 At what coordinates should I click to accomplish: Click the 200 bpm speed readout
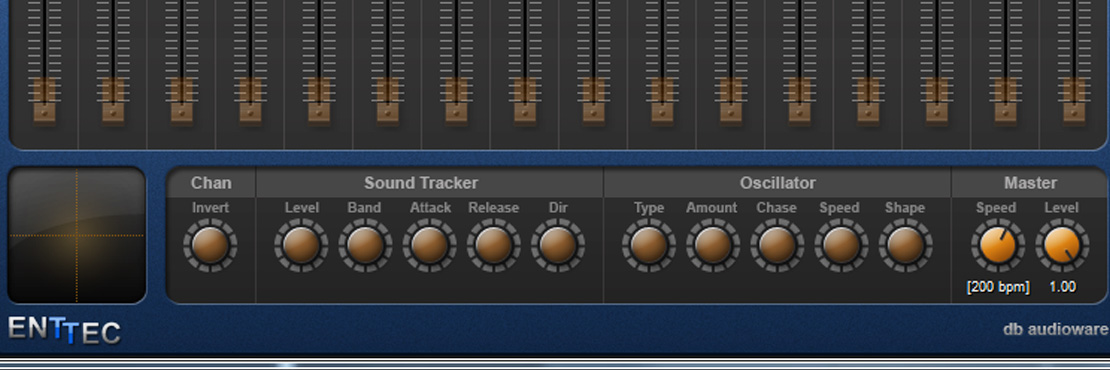(998, 287)
